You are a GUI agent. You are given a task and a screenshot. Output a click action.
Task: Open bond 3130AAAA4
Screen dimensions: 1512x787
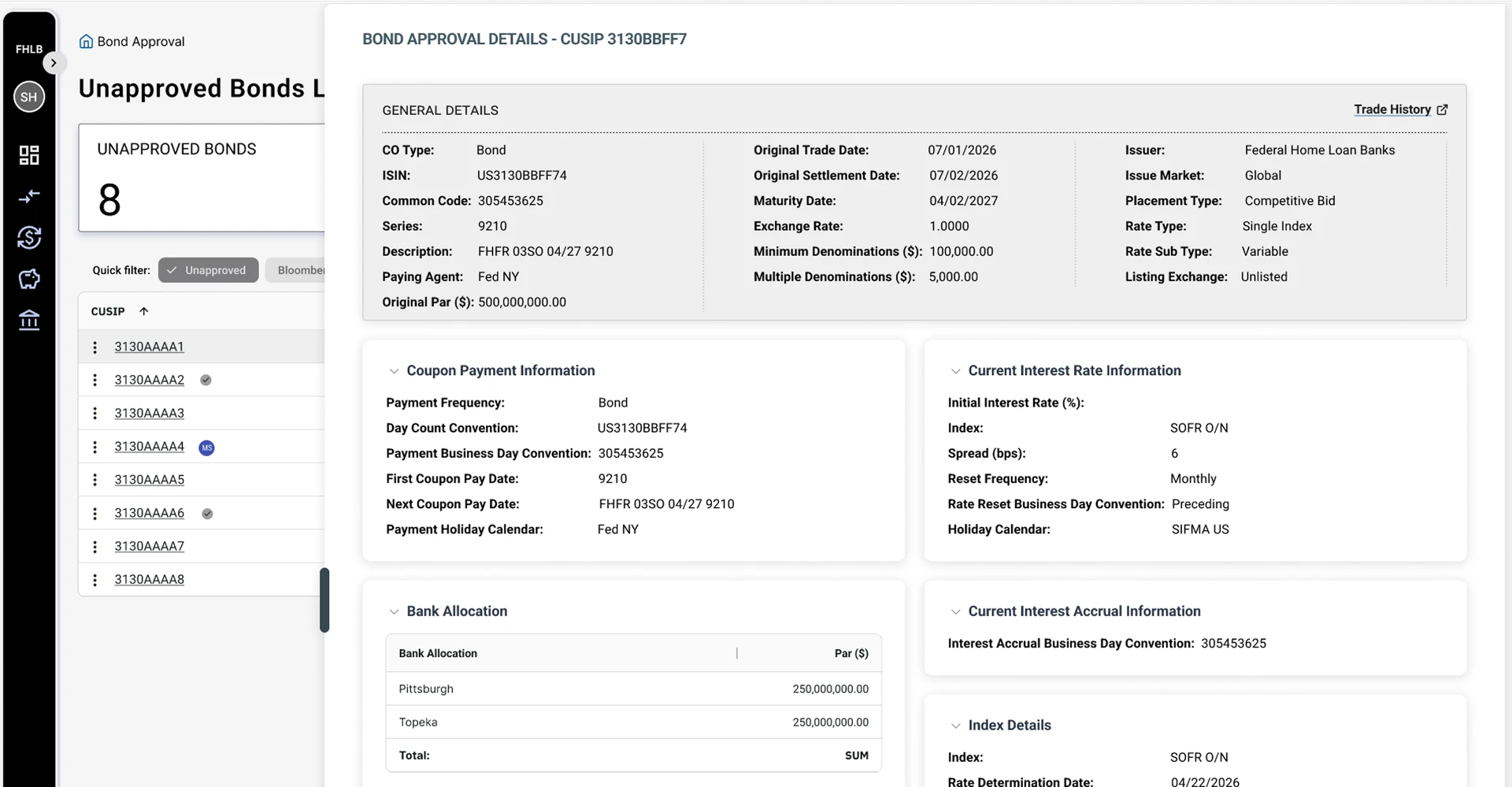149,446
